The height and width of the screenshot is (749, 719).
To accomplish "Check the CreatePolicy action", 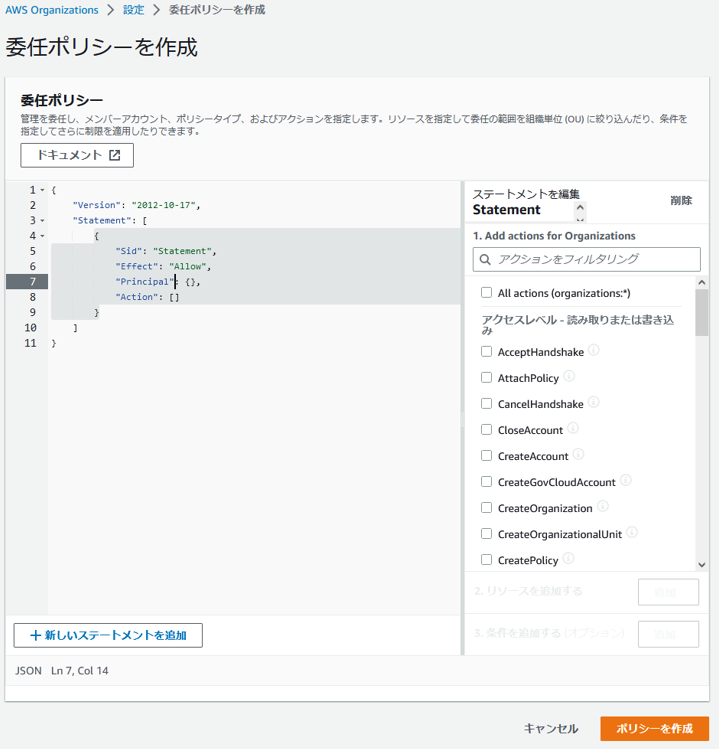I will 486,559.
